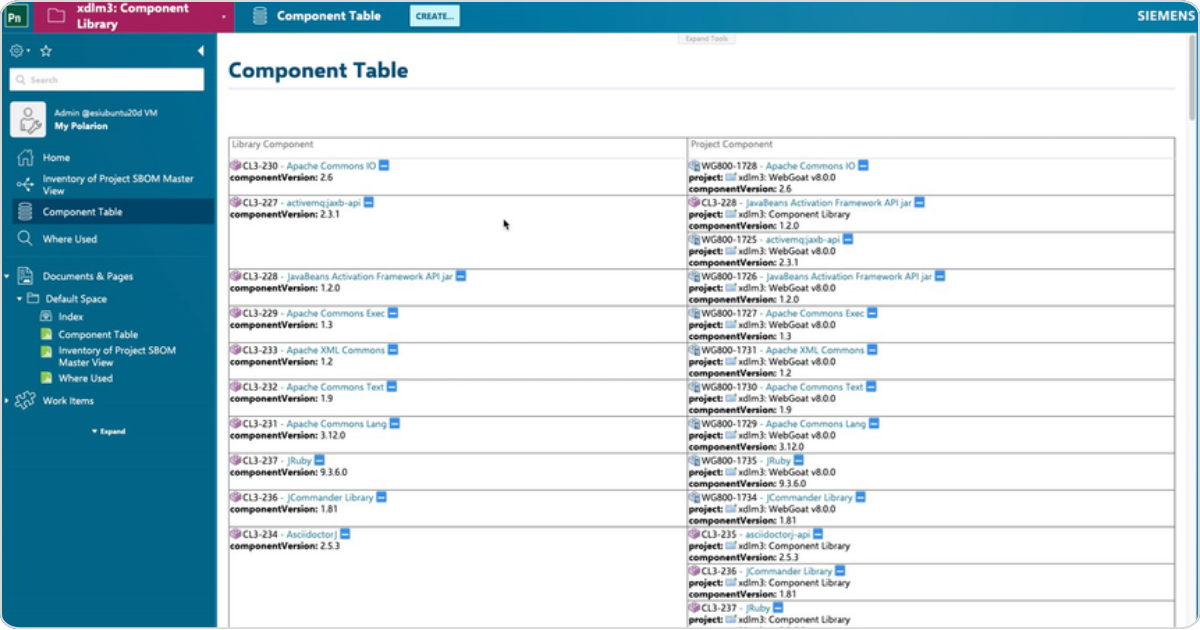Click the blue icon after CL3-229 Apache Commons Exec
This screenshot has height=630, width=1200.
(x=393, y=313)
